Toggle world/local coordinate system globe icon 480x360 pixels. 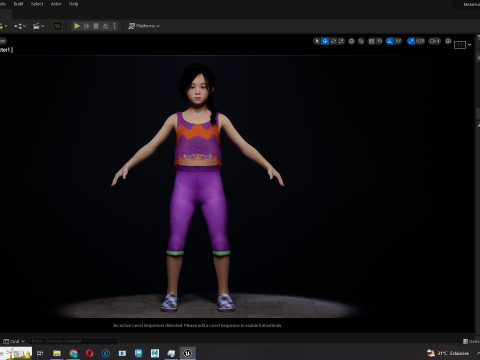(x=351, y=41)
